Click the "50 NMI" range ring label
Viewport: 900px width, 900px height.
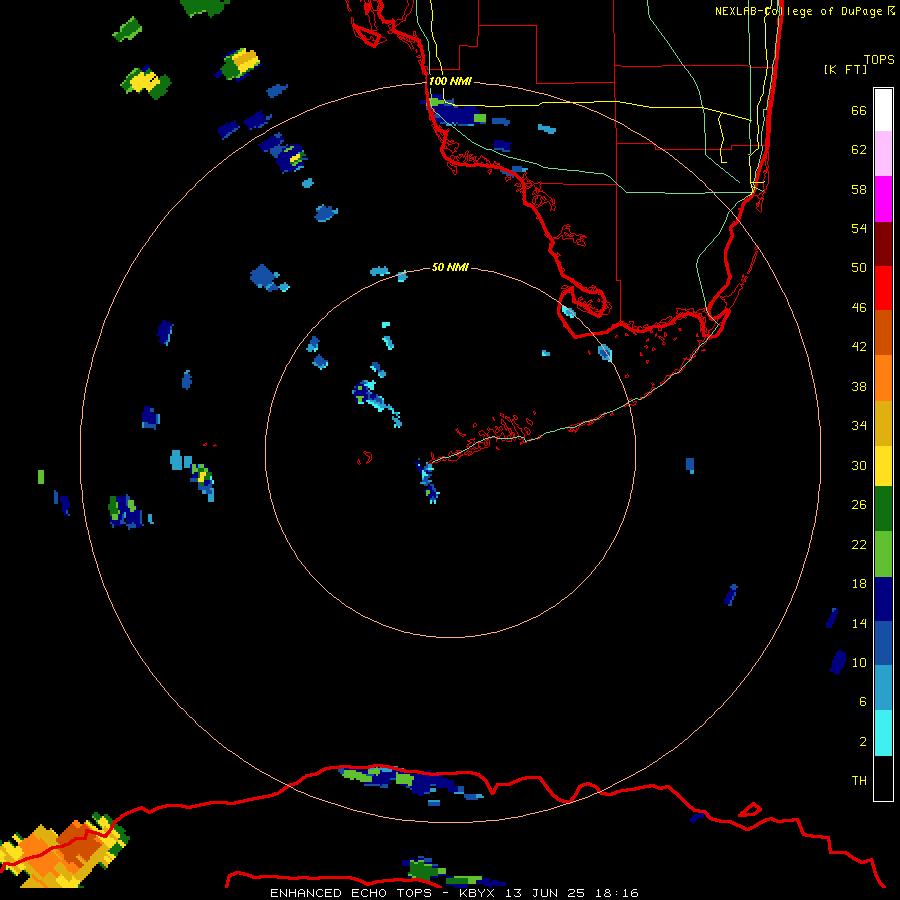coord(450,267)
